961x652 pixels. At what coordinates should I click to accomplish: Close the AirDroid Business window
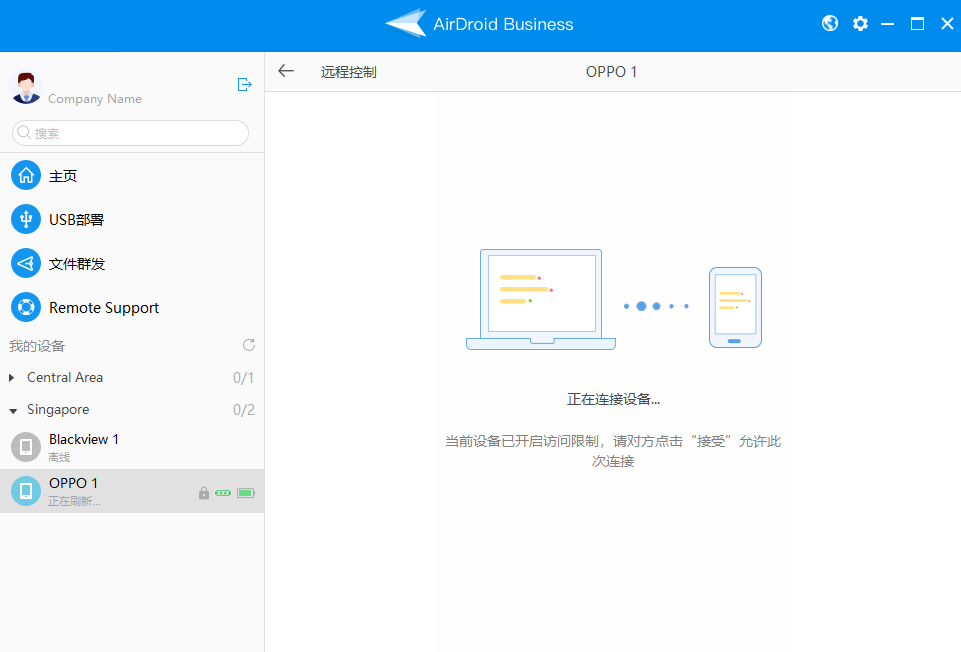pyautogui.click(x=947, y=24)
